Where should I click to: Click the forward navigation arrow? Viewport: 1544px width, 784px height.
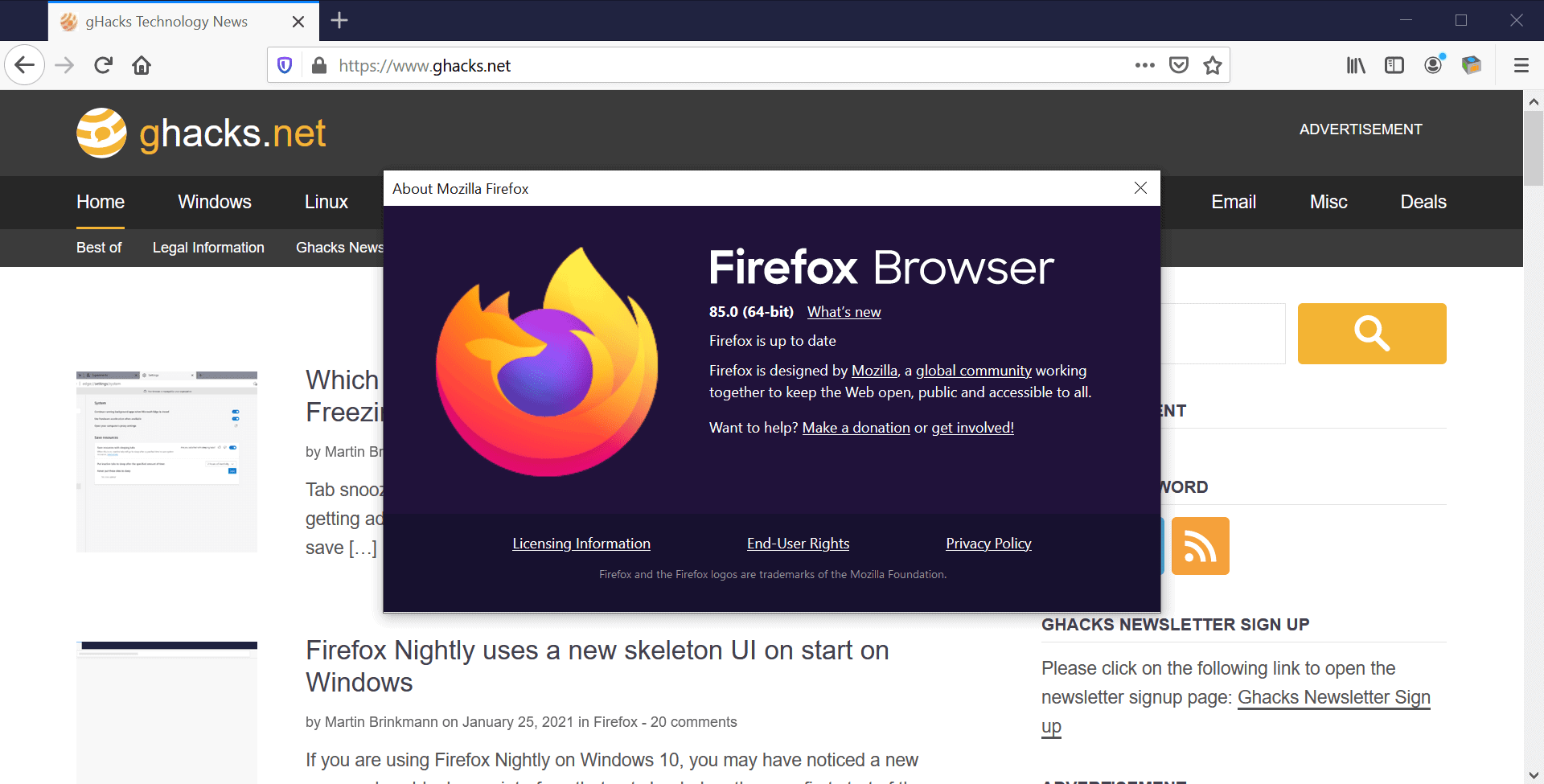64,65
